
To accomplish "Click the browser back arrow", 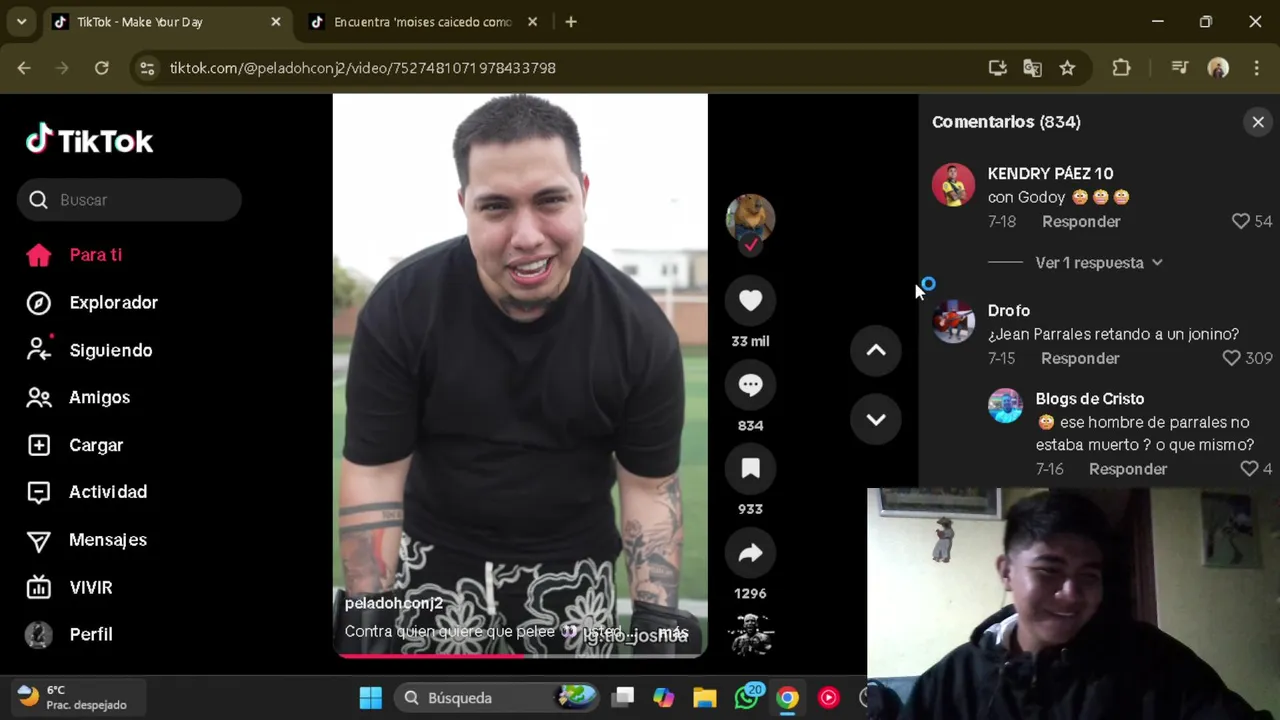I will click(x=24, y=68).
